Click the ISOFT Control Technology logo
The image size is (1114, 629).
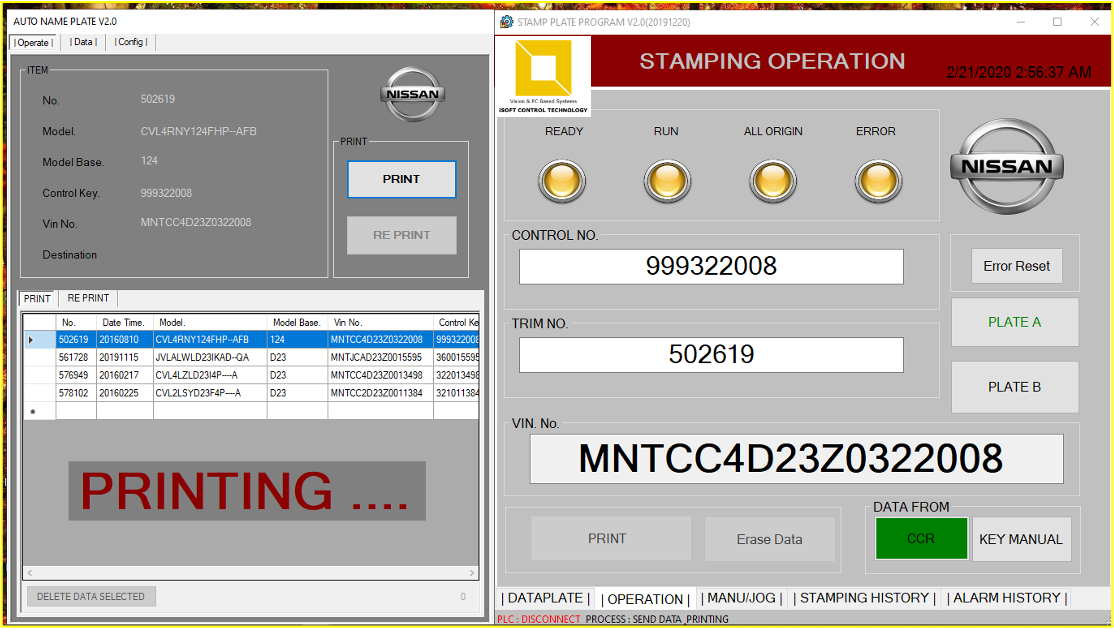click(543, 76)
